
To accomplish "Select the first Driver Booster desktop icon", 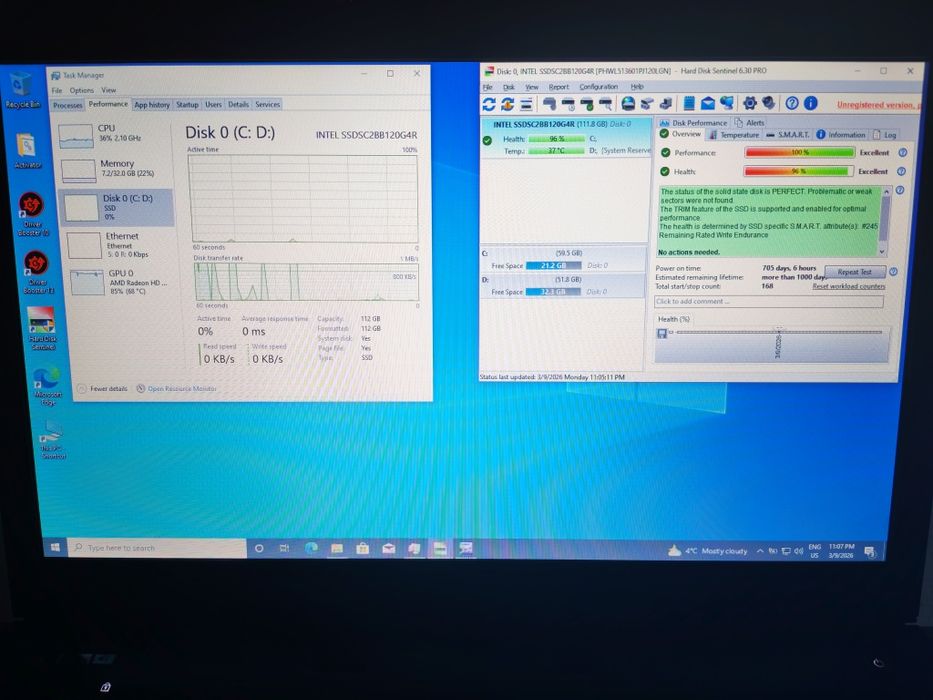I will point(32,214).
